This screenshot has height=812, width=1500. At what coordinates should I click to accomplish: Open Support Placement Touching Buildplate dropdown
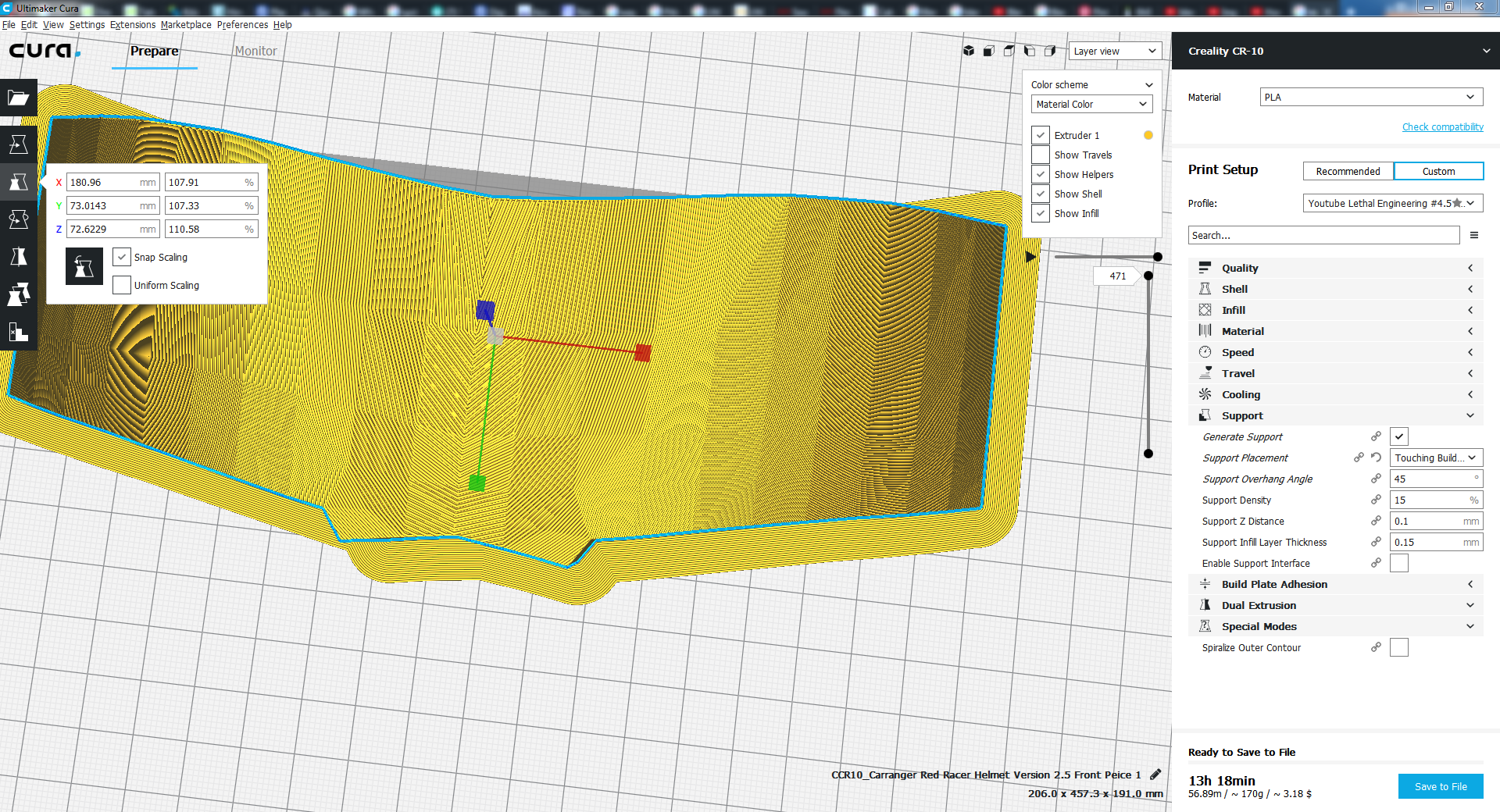(1436, 458)
